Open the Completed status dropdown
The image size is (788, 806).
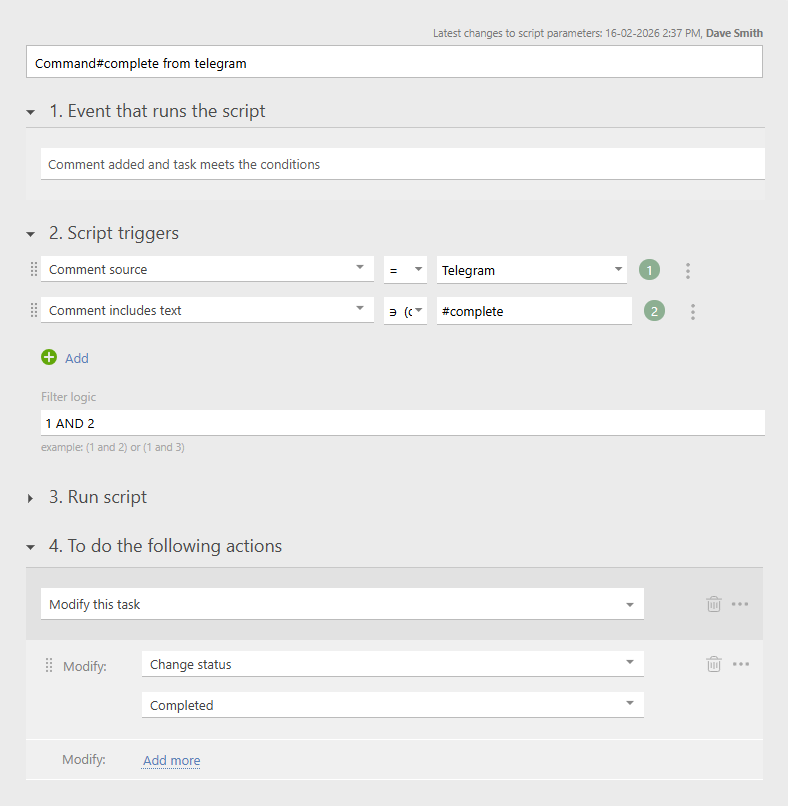point(392,705)
